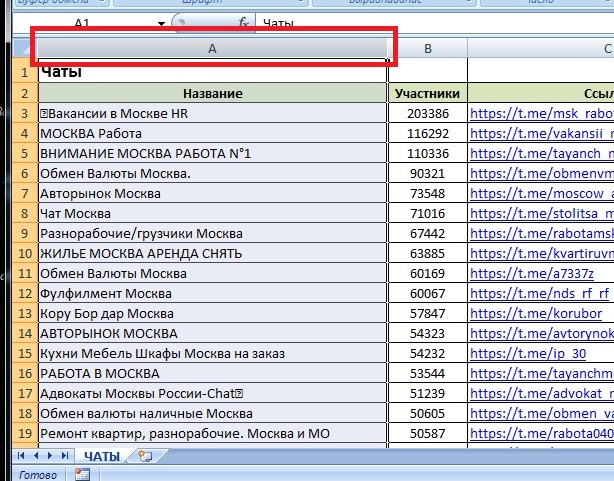Open the t.me/advokat link
This screenshot has width=614, height=481.
pos(542,393)
